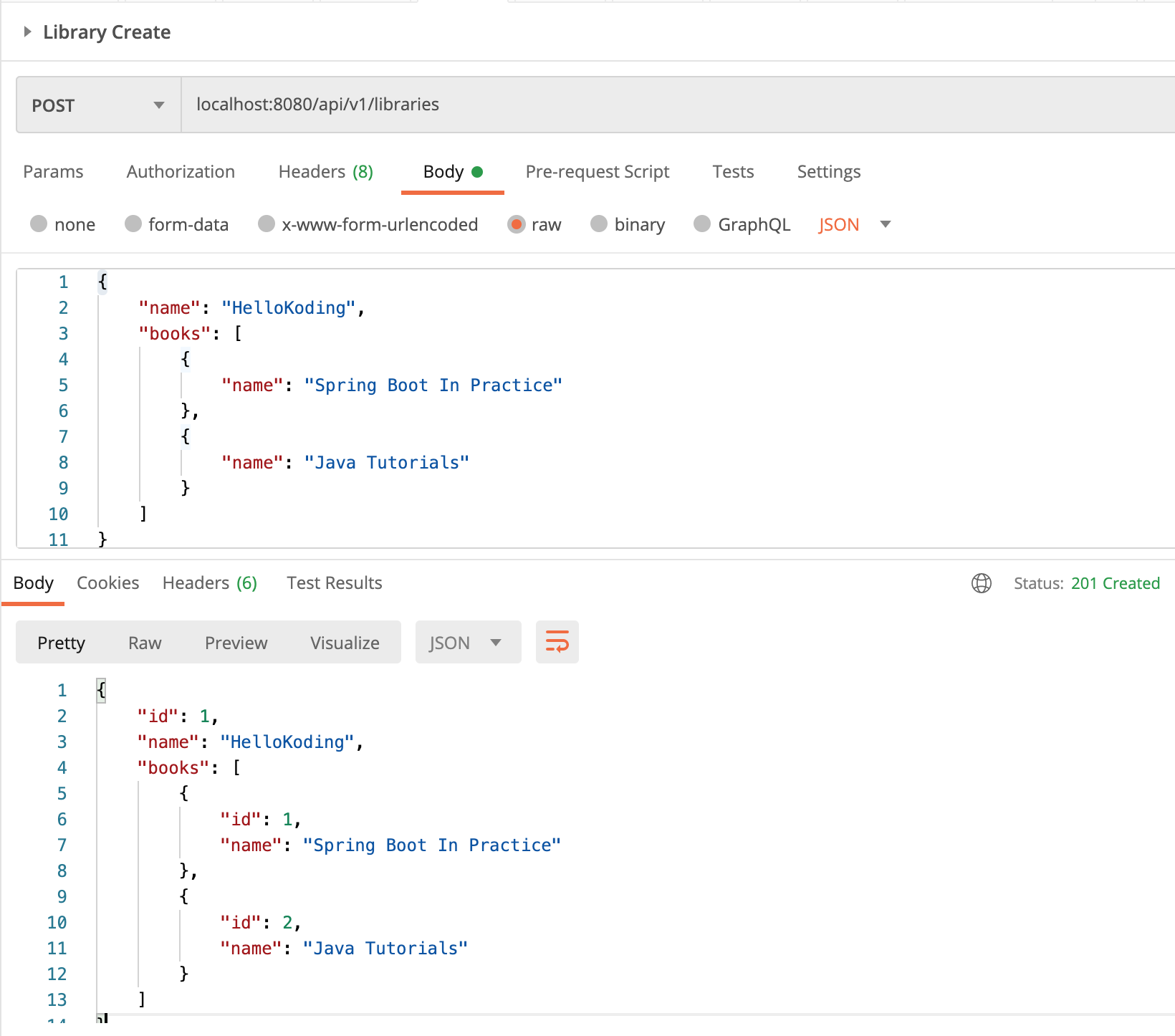Switch to the Tests tab
Screen dimensions: 1175x1036
pos(733,171)
